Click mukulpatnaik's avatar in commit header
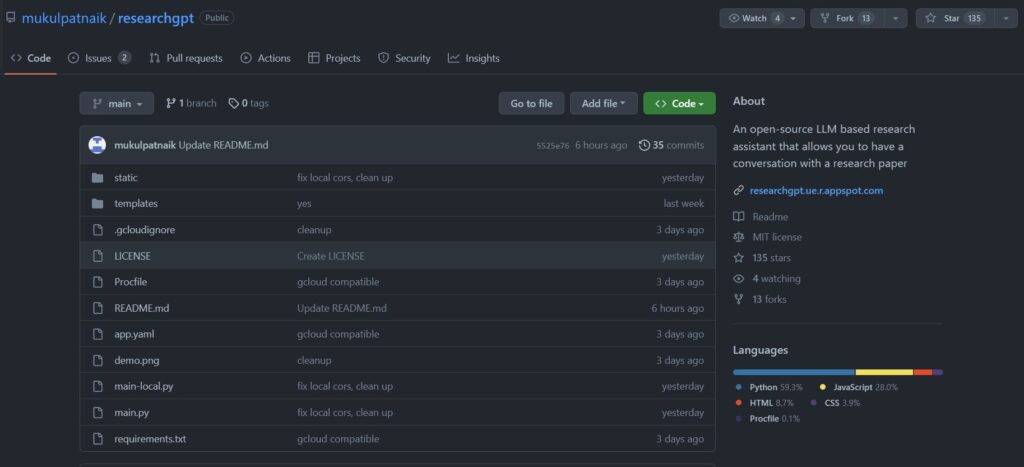This screenshot has height=467, width=1024. click(x=97, y=145)
